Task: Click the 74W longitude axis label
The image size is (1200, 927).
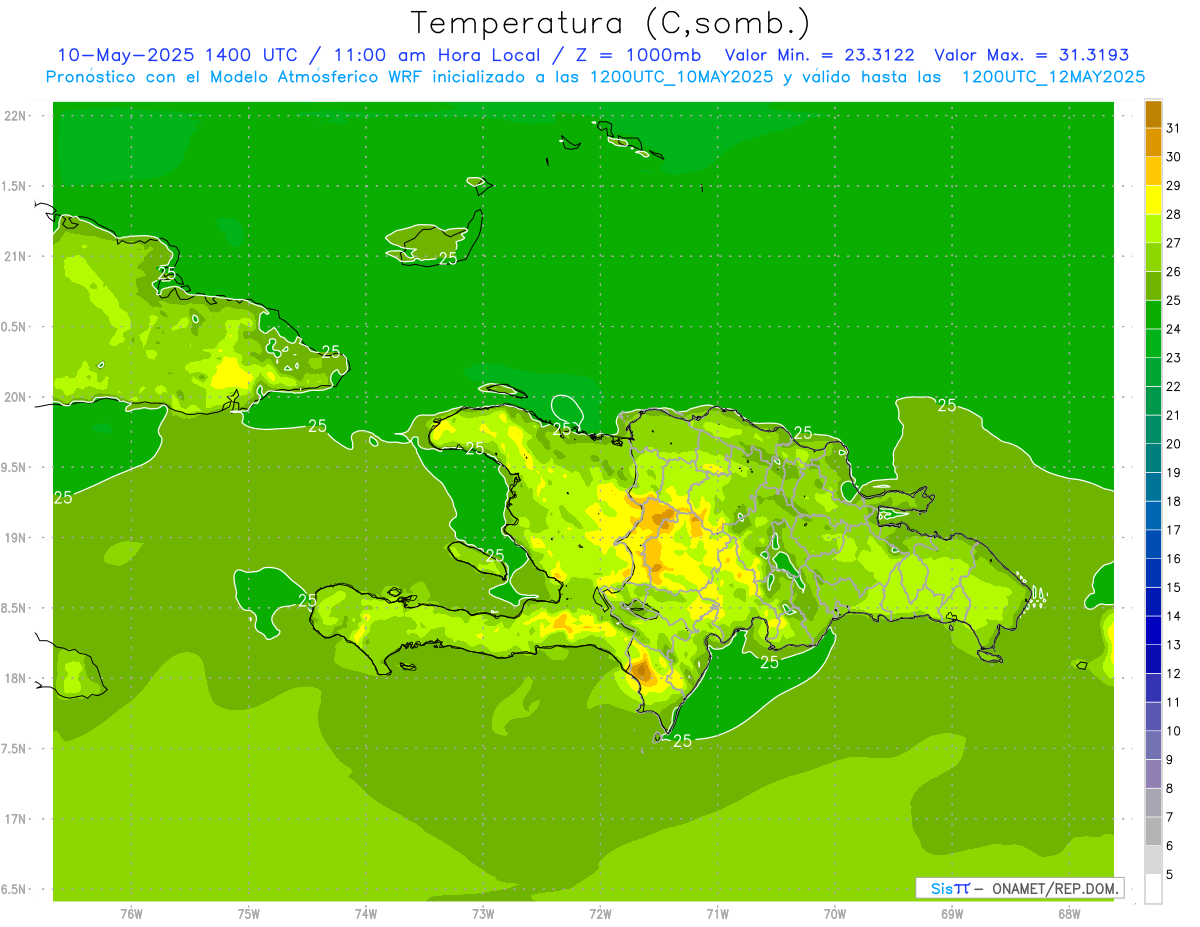Action: pos(366,914)
